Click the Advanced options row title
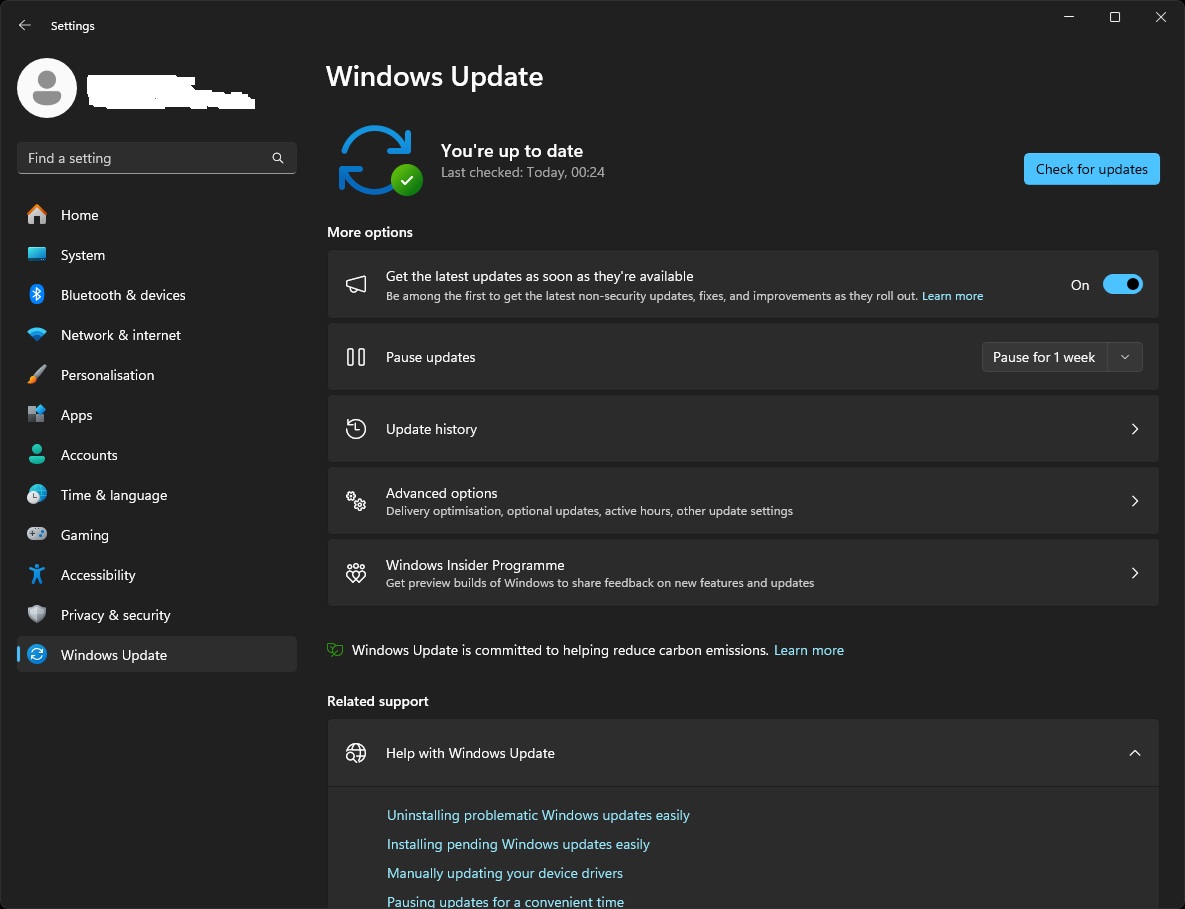This screenshot has width=1185, height=909. pos(441,493)
